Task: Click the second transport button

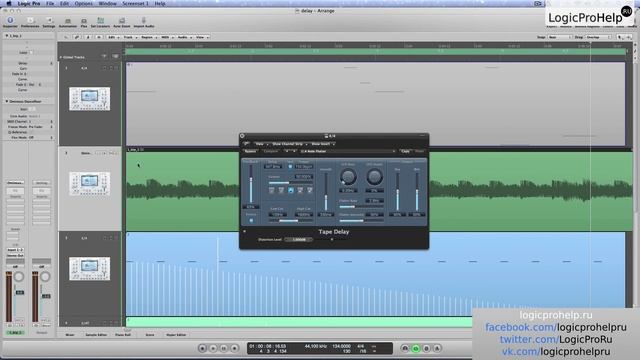Action: [x=213, y=348]
